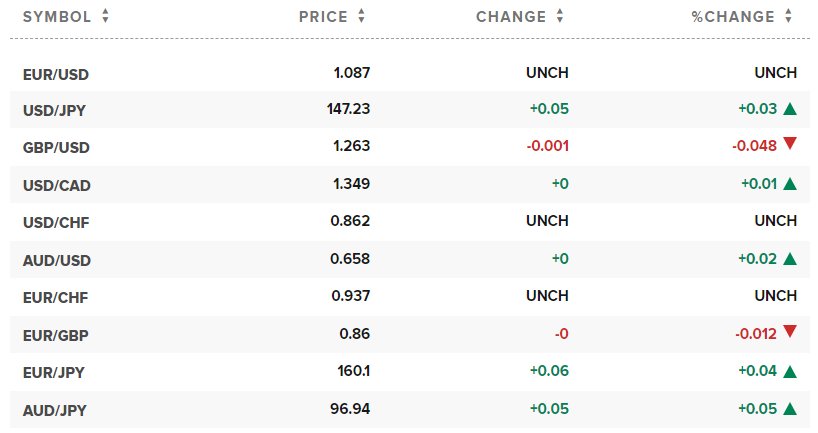The width and height of the screenshot is (818, 433).
Task: Select the EUR/CHF row UNCH change cell
Action: click(547, 296)
